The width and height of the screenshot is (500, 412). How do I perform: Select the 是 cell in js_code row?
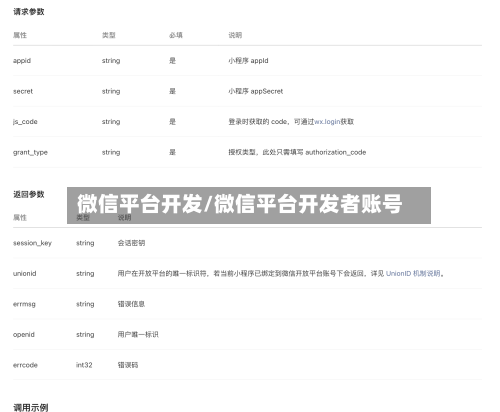point(172,122)
